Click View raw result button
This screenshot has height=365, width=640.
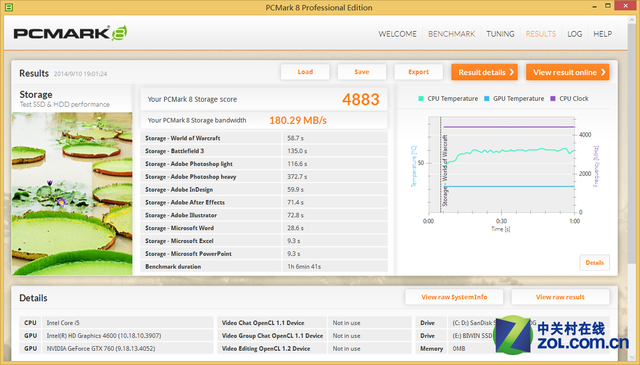[x=560, y=297]
